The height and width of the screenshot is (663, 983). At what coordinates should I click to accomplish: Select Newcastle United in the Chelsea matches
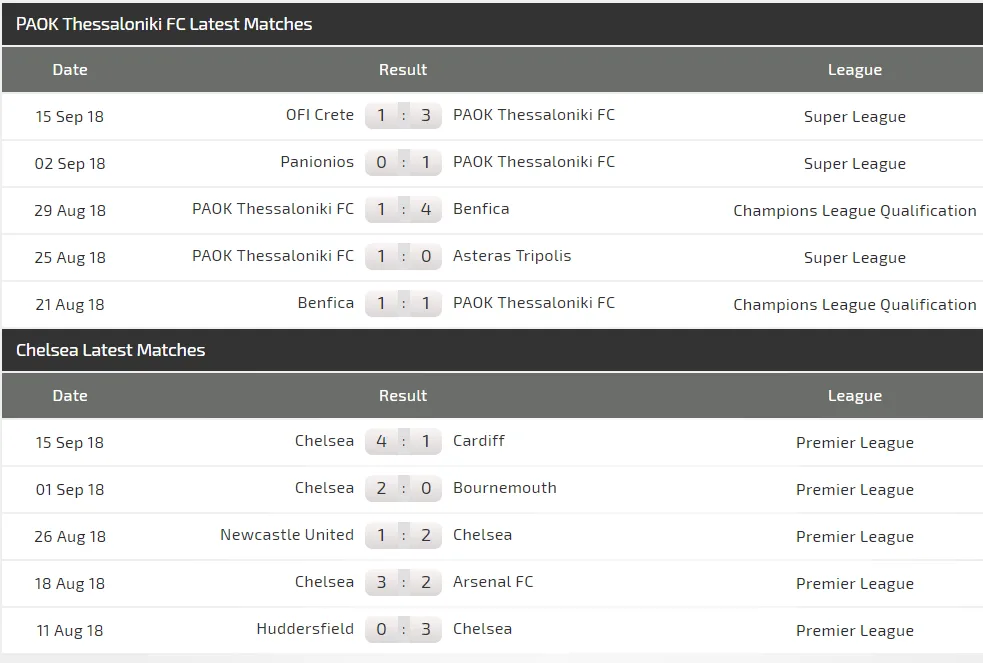point(287,535)
